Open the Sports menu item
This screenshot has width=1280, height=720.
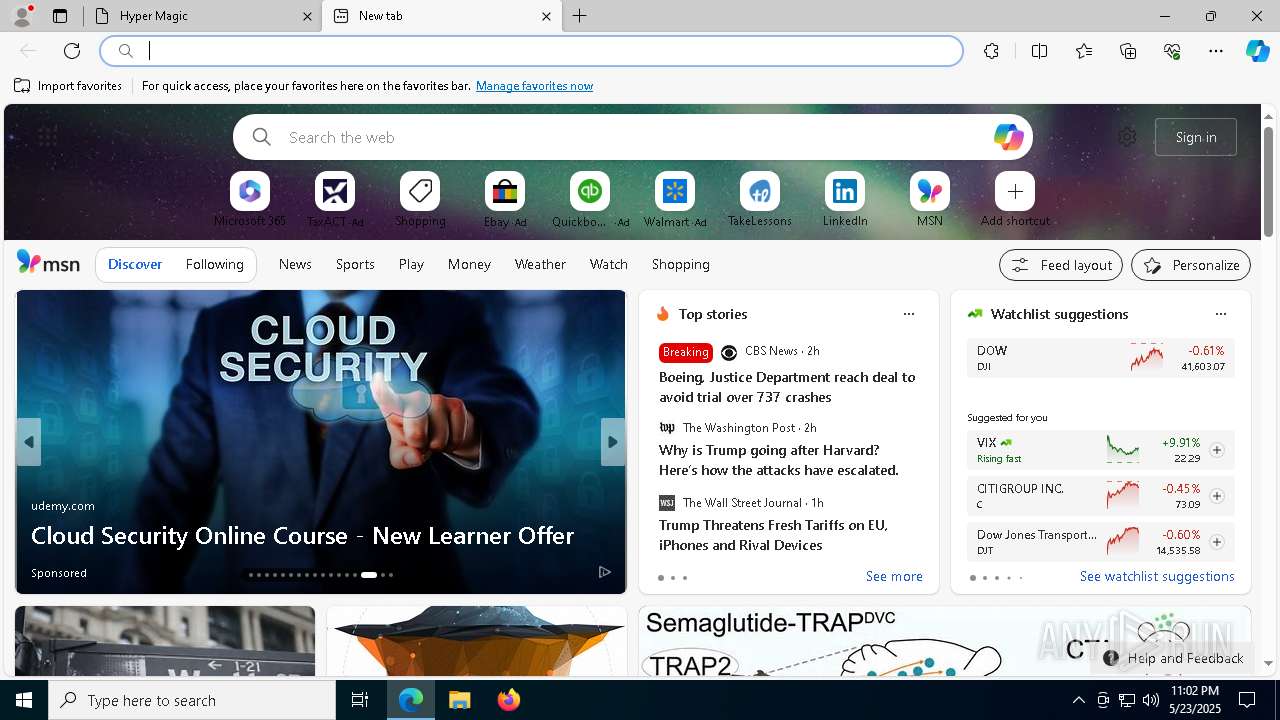click(x=355, y=264)
